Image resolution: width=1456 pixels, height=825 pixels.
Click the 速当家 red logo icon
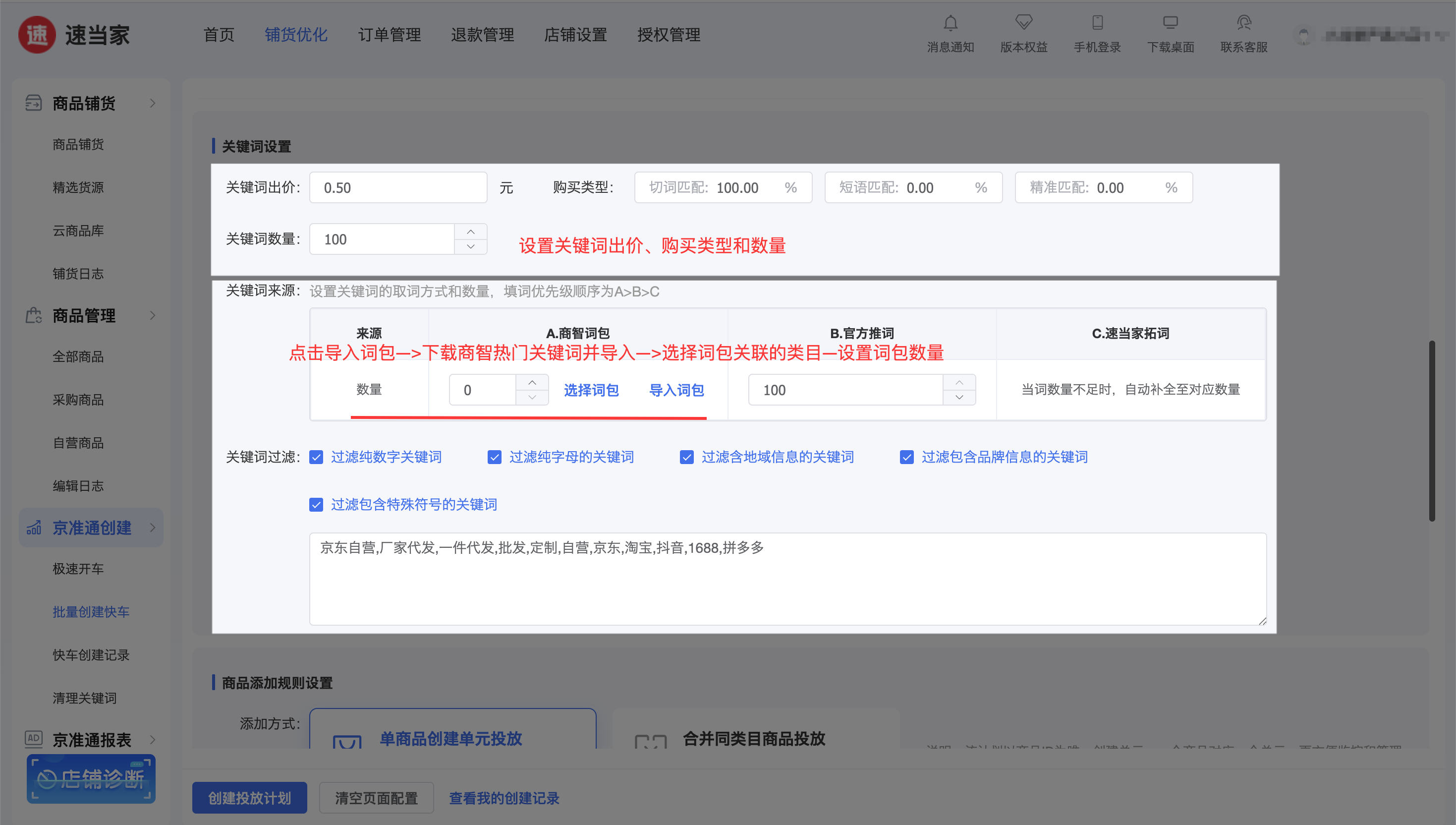[x=37, y=35]
